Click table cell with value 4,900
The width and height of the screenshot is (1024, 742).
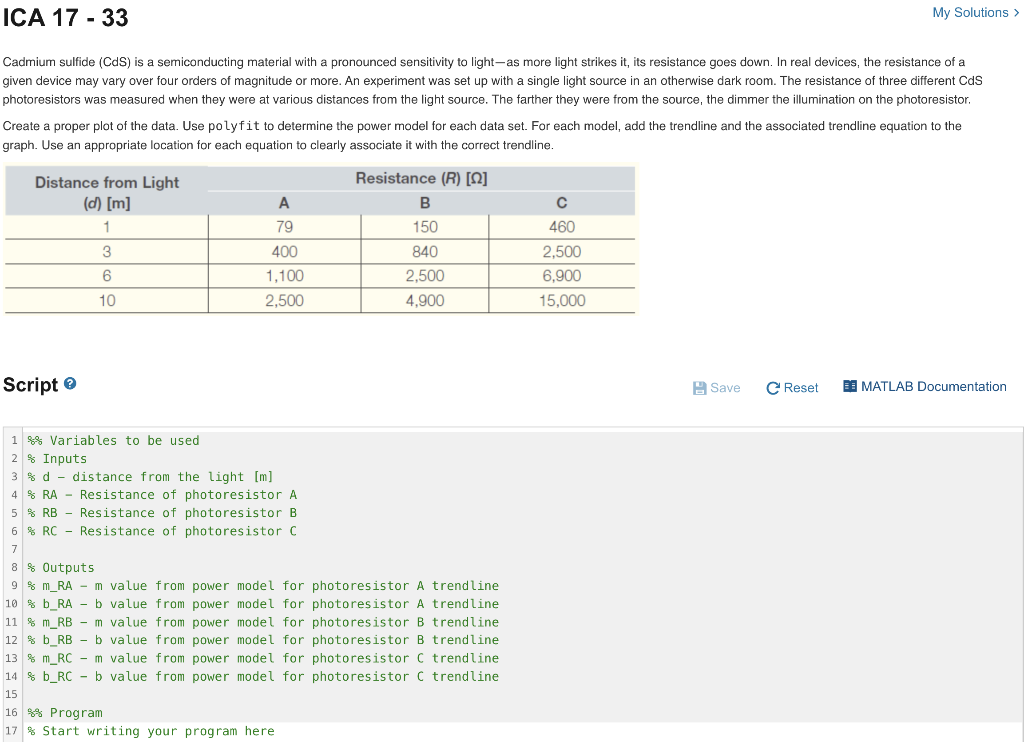424,300
